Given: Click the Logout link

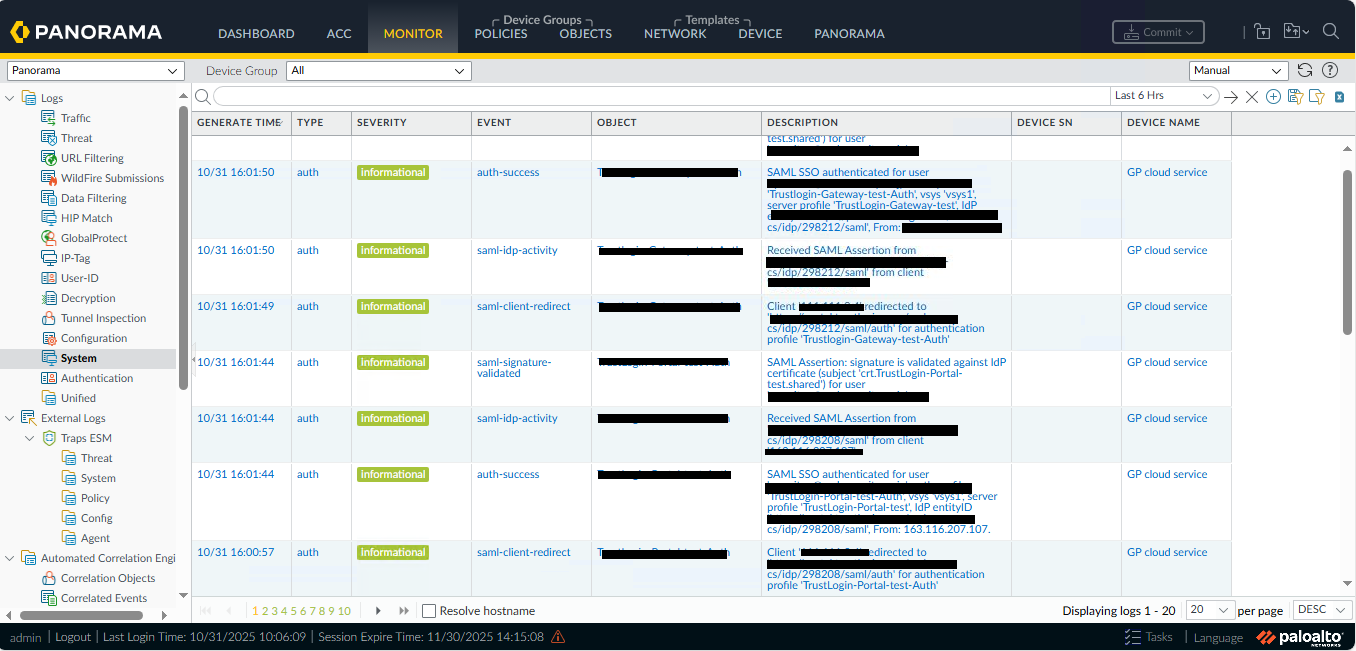Looking at the screenshot, I should 73,637.
